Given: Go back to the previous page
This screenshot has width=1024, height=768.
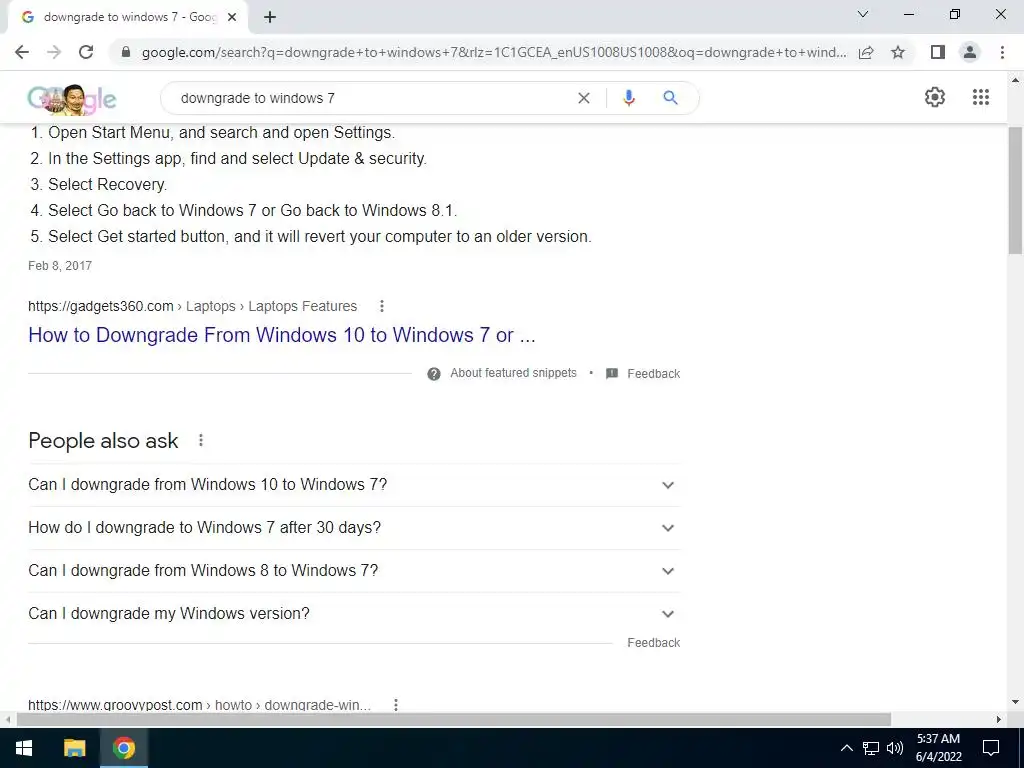Looking at the screenshot, I should click(22, 52).
